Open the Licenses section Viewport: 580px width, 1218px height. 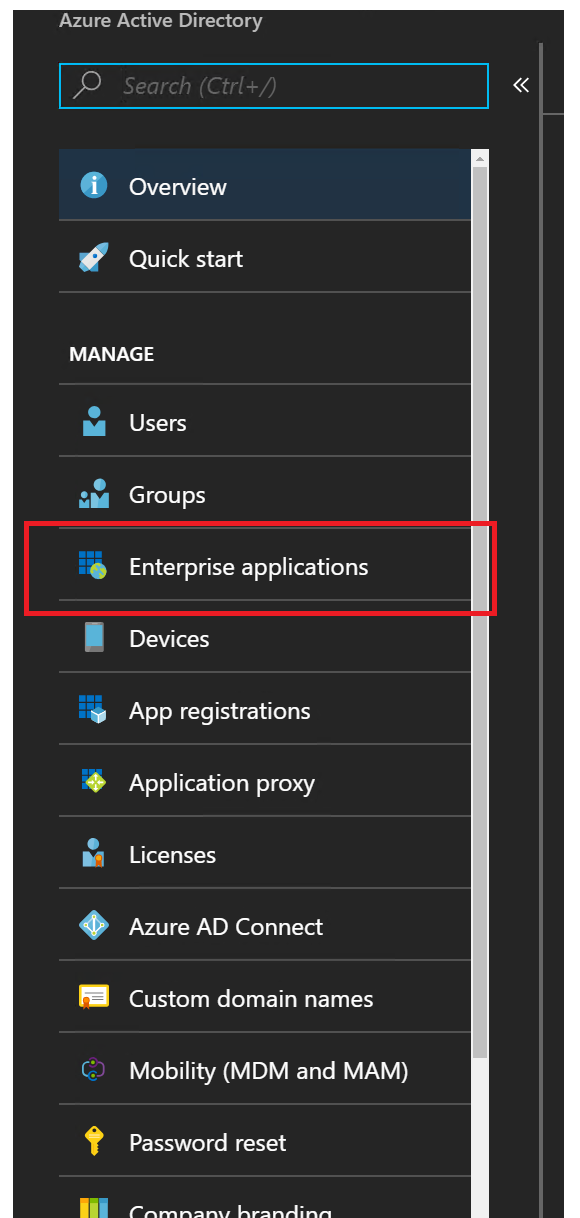pyautogui.click(x=265, y=853)
